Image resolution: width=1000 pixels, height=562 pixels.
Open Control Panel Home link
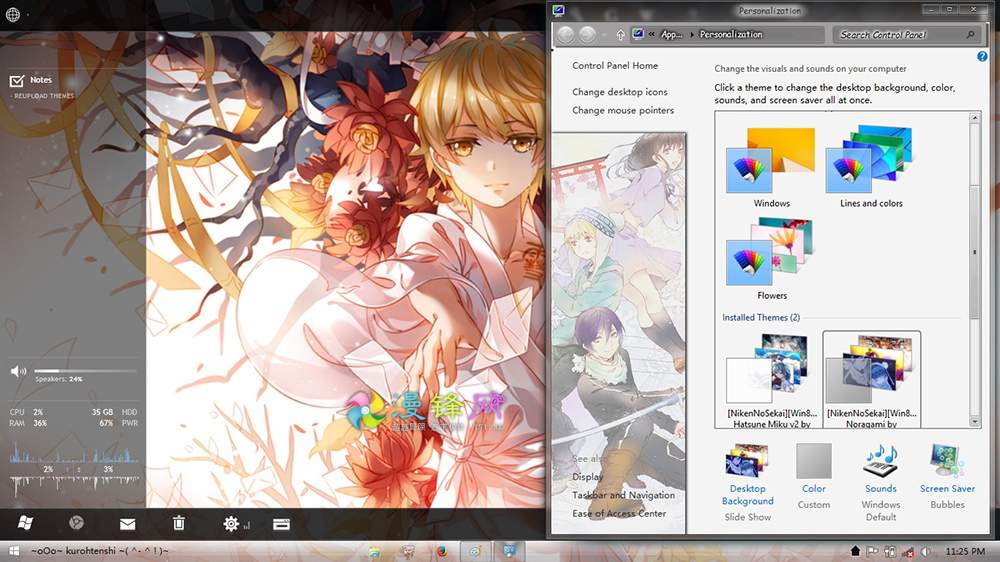(x=615, y=66)
